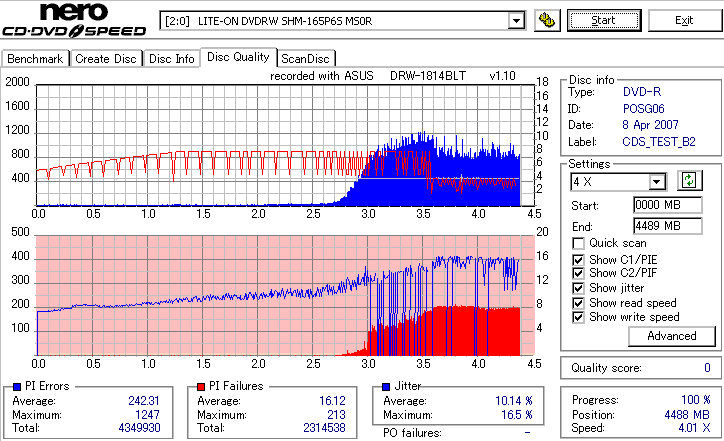This screenshot has height=441, width=724.
Task: Select the Disc Quality tab
Action: coord(238,57)
